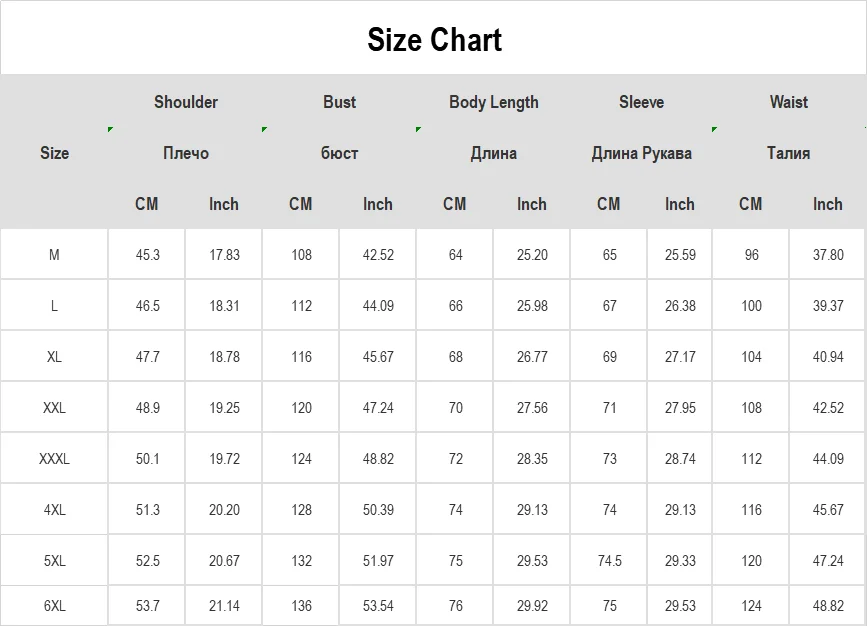Viewport: 867px width, 626px height.
Task: Select the 6XL row label
Action: click(54, 606)
